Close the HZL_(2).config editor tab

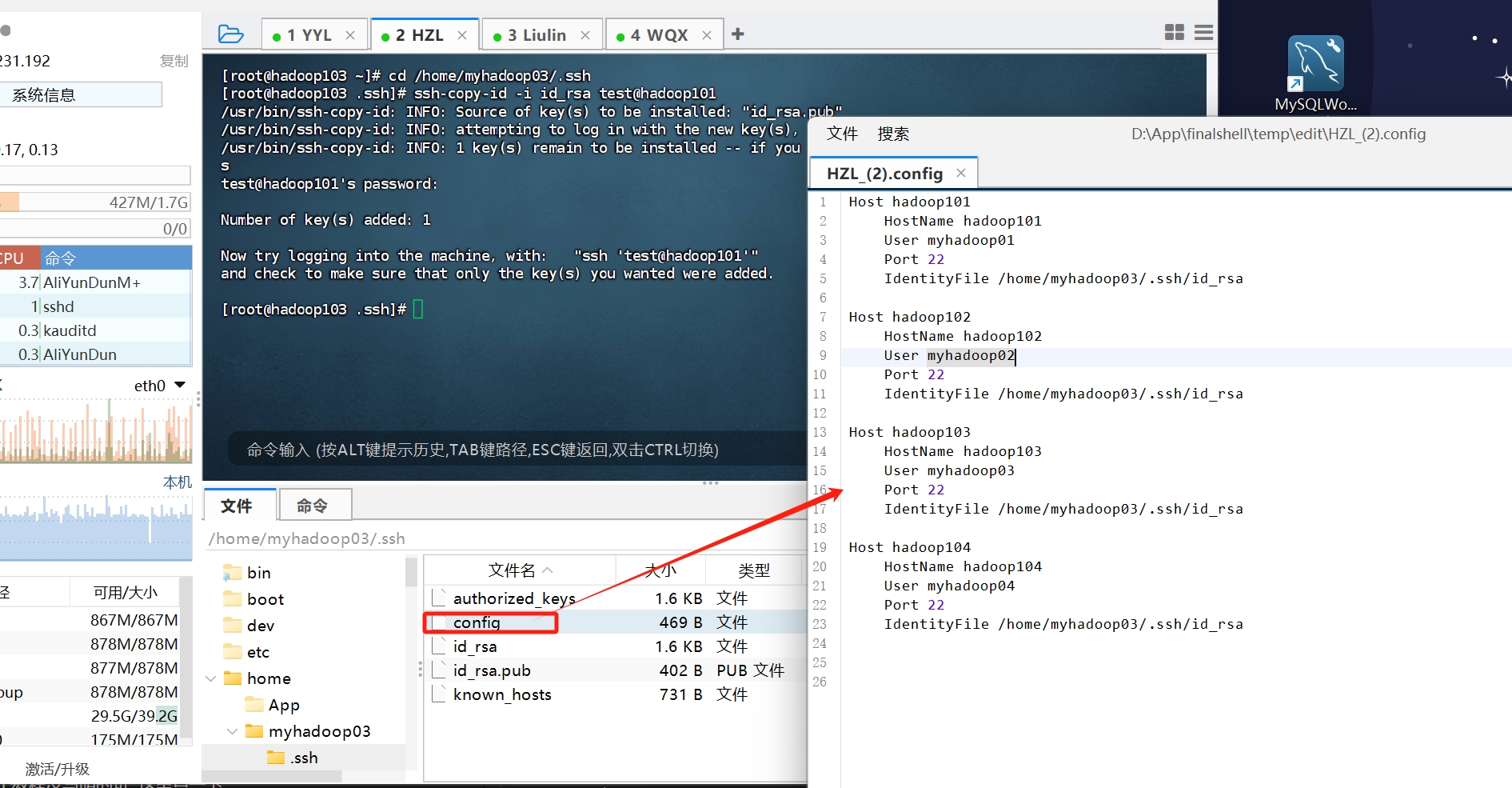pyautogui.click(x=961, y=173)
